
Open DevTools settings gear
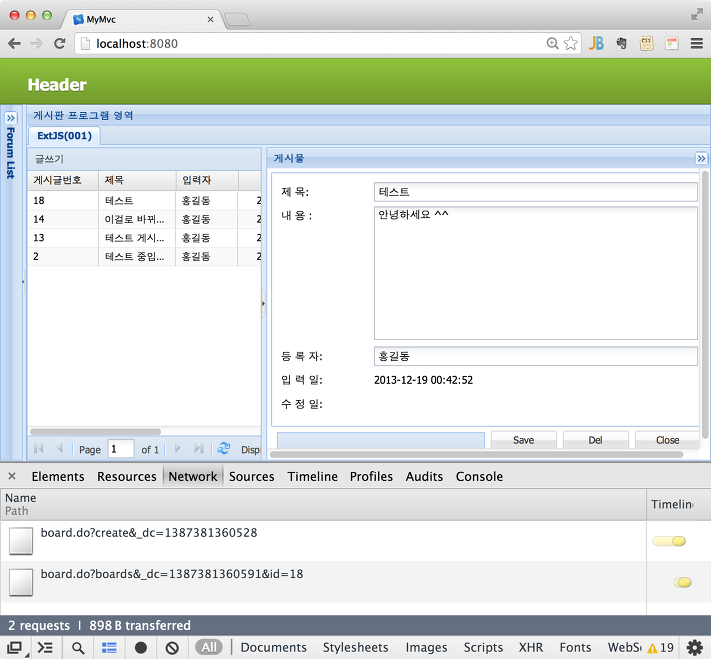tap(695, 648)
